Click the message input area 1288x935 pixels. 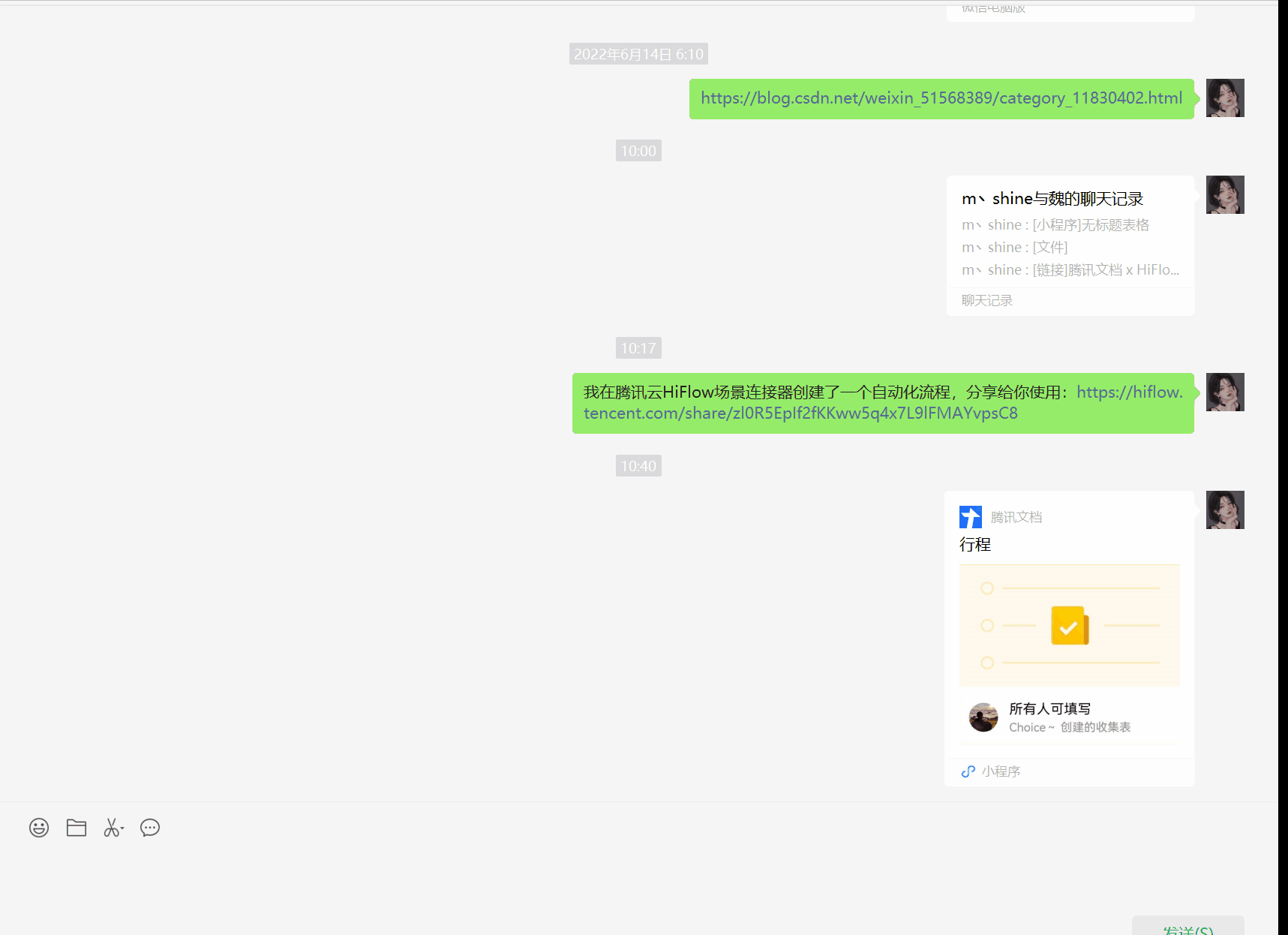638,878
